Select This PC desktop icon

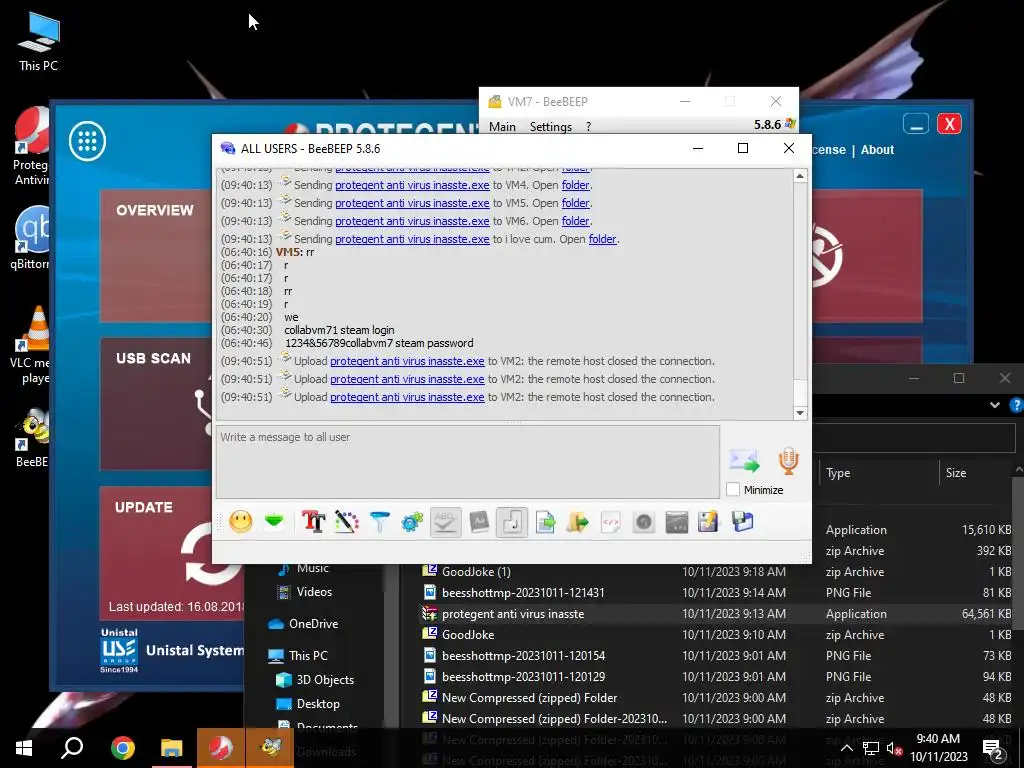(x=39, y=42)
